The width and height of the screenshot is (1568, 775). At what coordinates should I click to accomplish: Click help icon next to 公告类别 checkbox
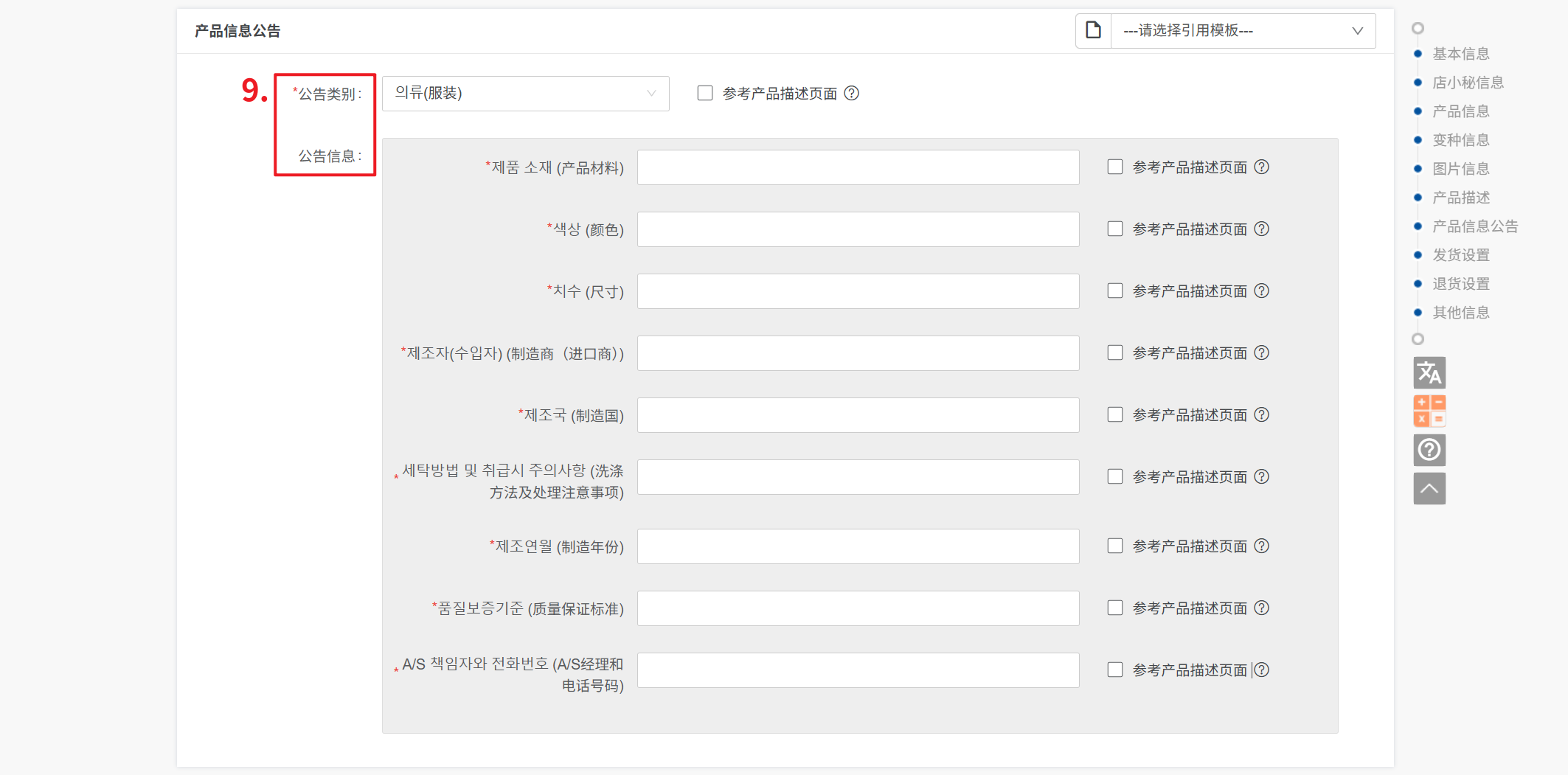(x=851, y=94)
